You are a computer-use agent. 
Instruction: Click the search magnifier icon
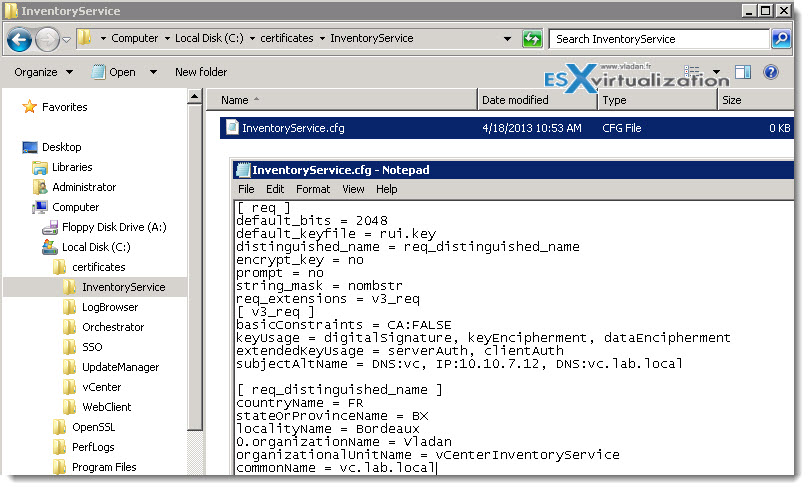[781, 39]
